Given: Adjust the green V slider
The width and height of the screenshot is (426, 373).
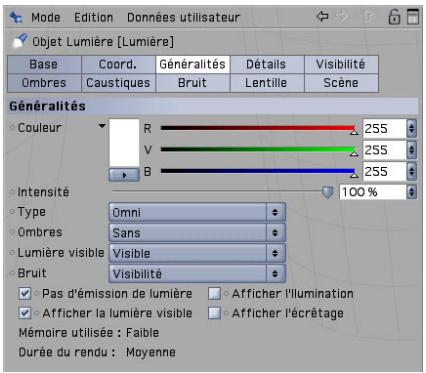Looking at the screenshot, I should coord(259,150).
